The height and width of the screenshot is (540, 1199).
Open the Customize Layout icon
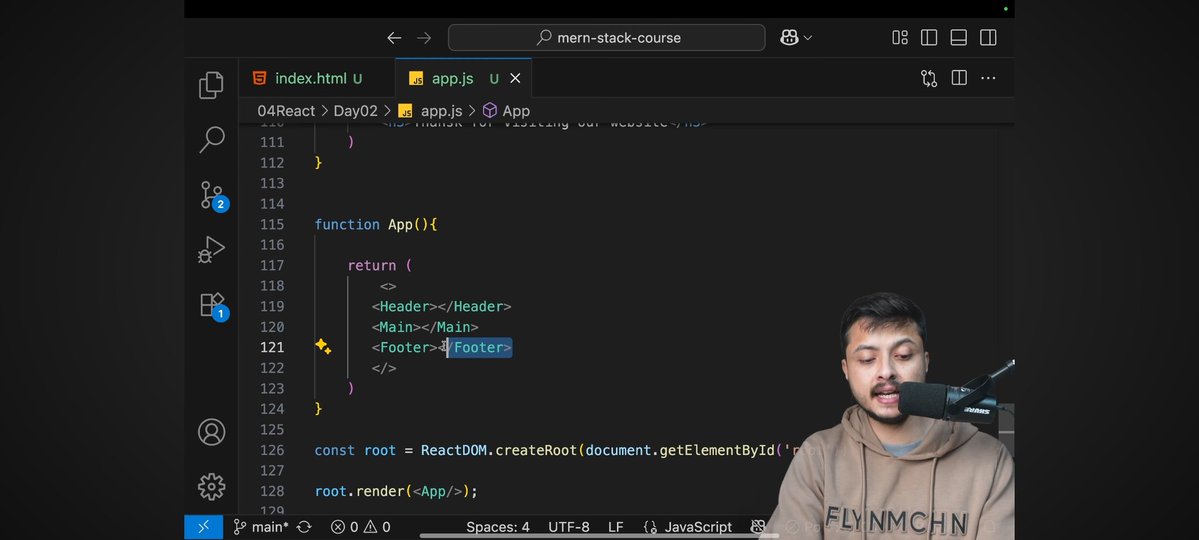900,37
